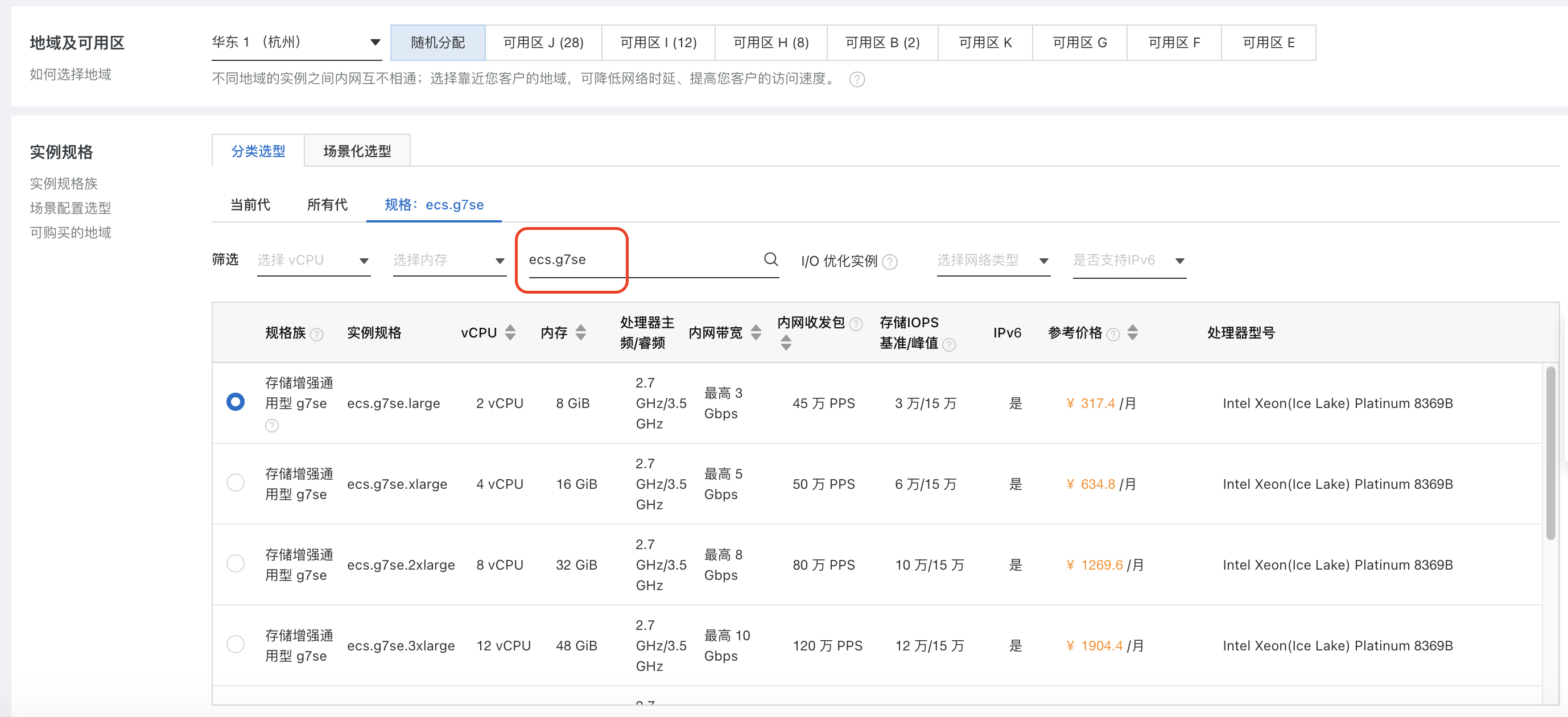This screenshot has width=1568, height=717.
Task: Click the help icon next to 参考价格
Action: click(x=1114, y=333)
